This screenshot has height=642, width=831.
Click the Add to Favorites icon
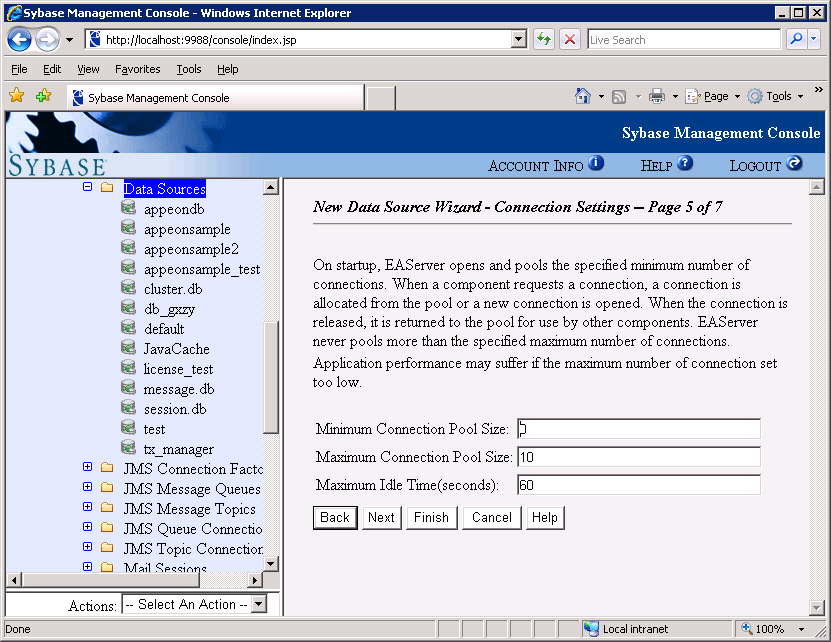[x=43, y=95]
